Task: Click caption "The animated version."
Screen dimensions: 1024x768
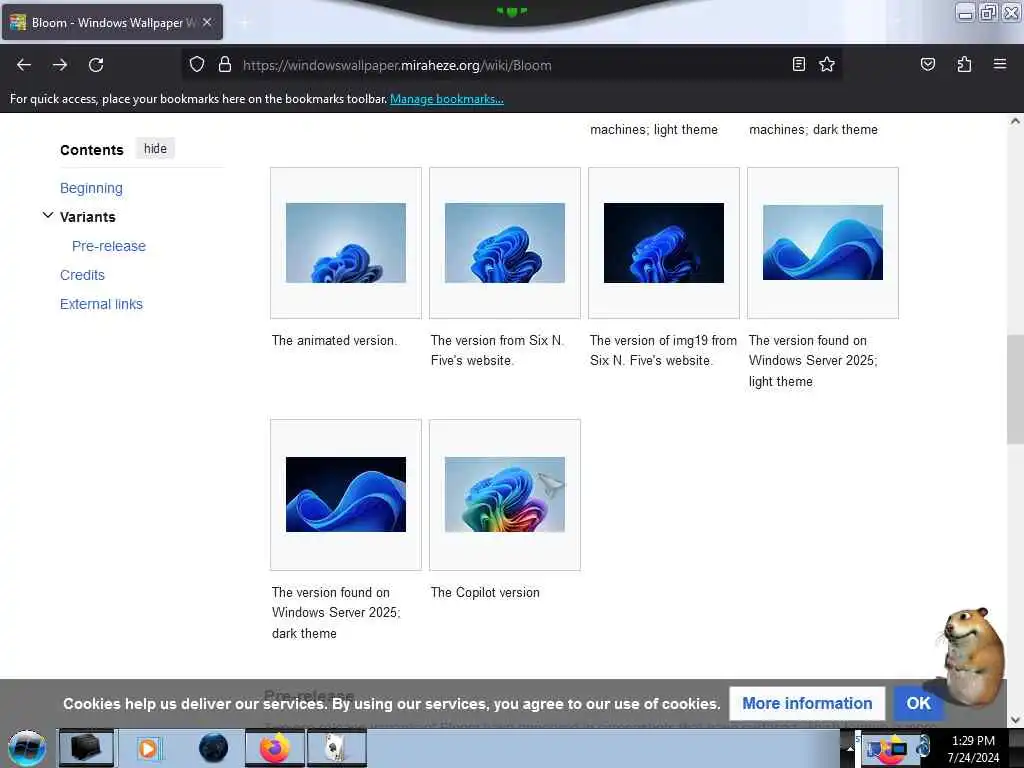Action: [334, 340]
